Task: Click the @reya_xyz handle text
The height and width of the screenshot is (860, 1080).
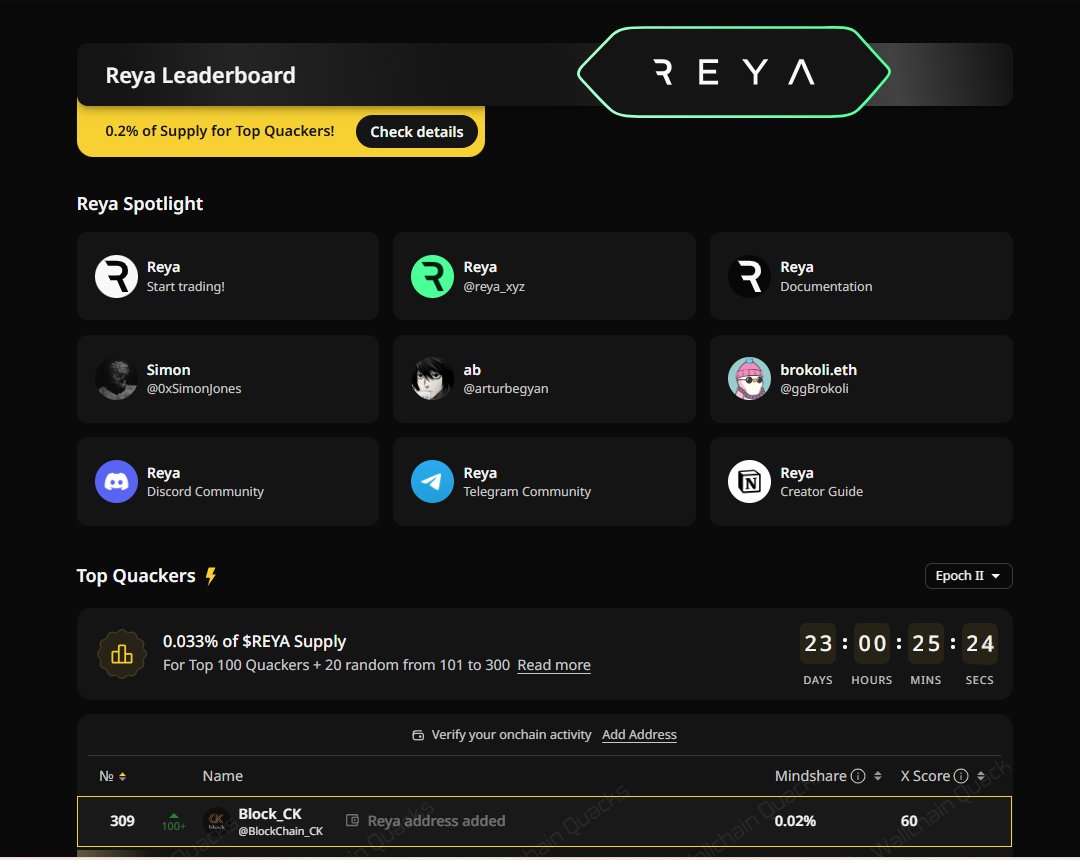Action: point(494,286)
